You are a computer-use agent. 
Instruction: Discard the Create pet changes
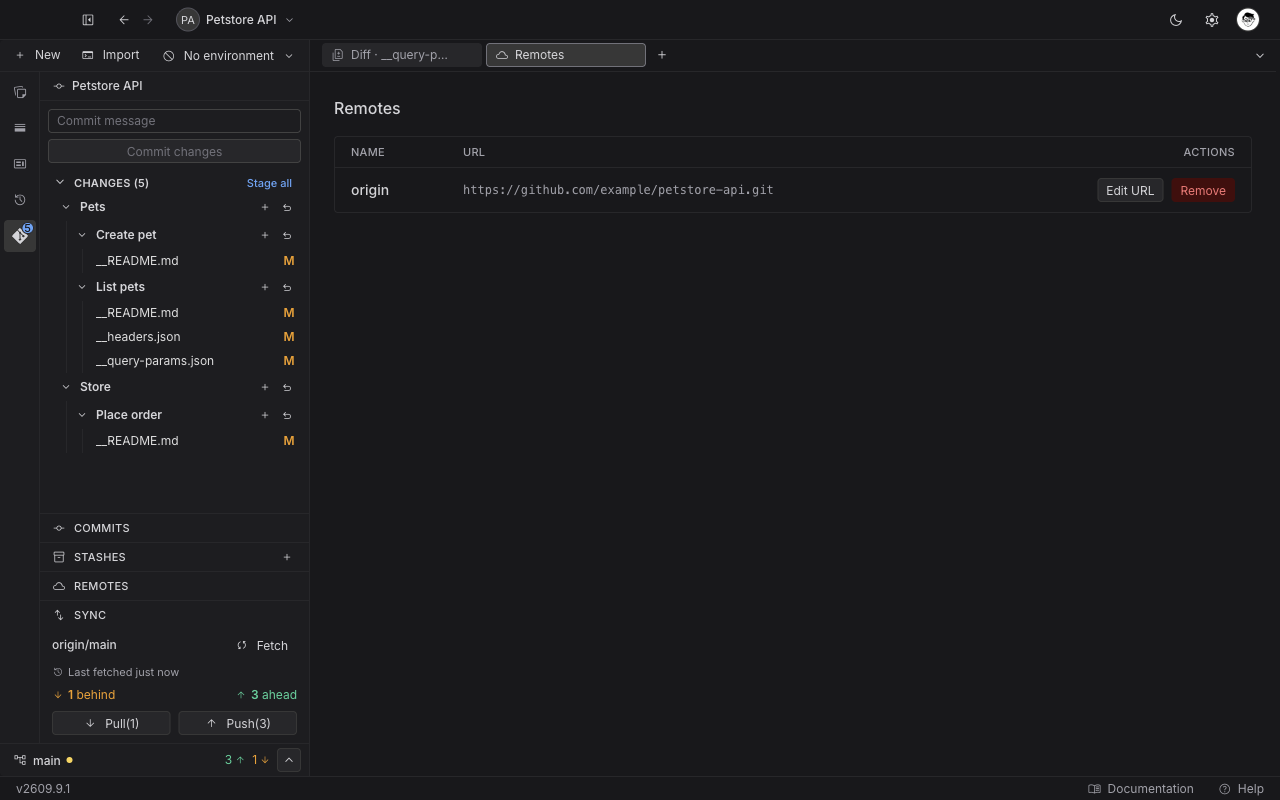click(287, 235)
